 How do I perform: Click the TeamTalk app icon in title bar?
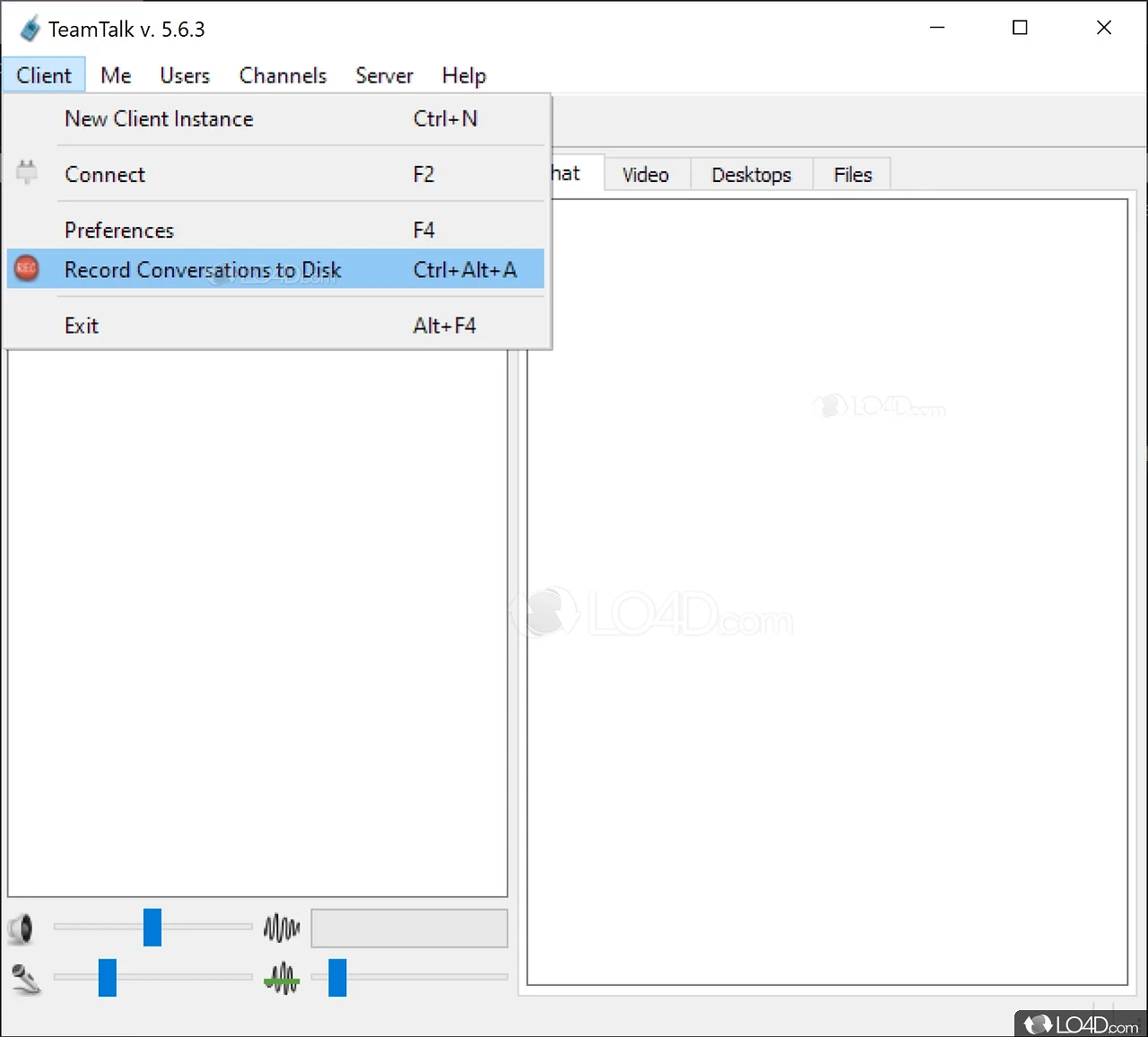coord(30,29)
